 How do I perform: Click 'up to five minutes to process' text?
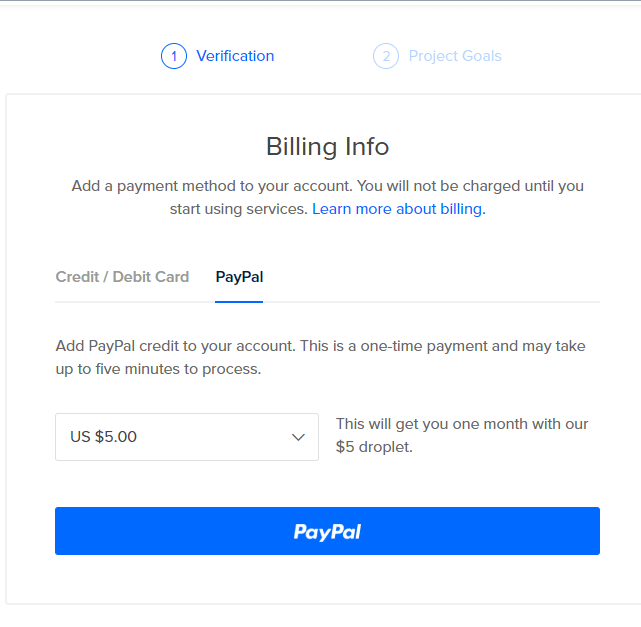click(x=158, y=369)
